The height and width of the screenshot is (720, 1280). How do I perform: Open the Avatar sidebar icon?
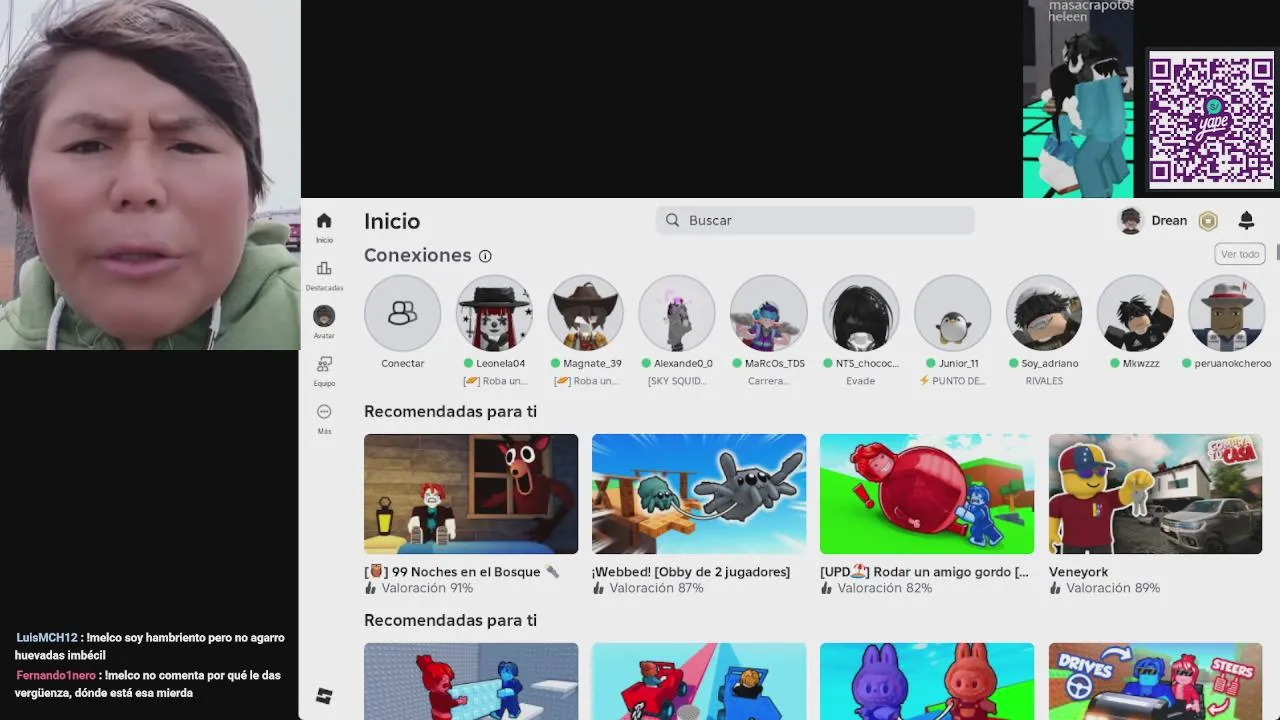click(324, 316)
